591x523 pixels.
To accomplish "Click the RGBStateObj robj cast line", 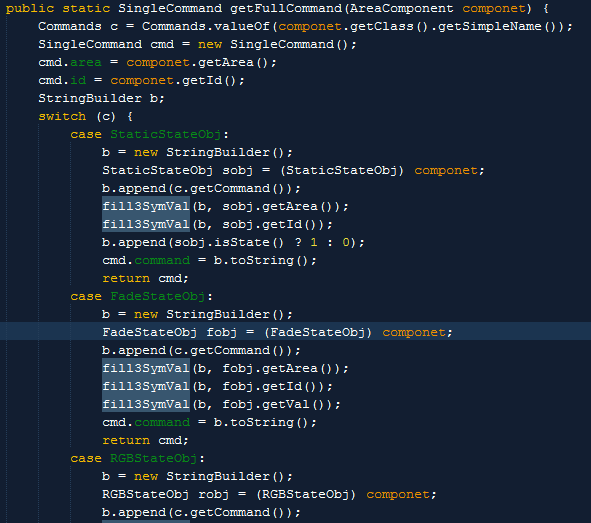I will tap(269, 494).
